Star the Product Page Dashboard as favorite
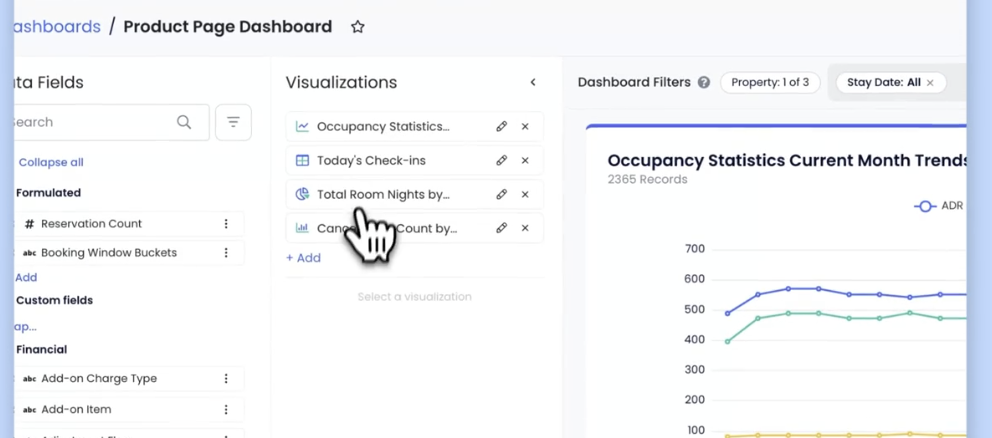 tap(357, 27)
